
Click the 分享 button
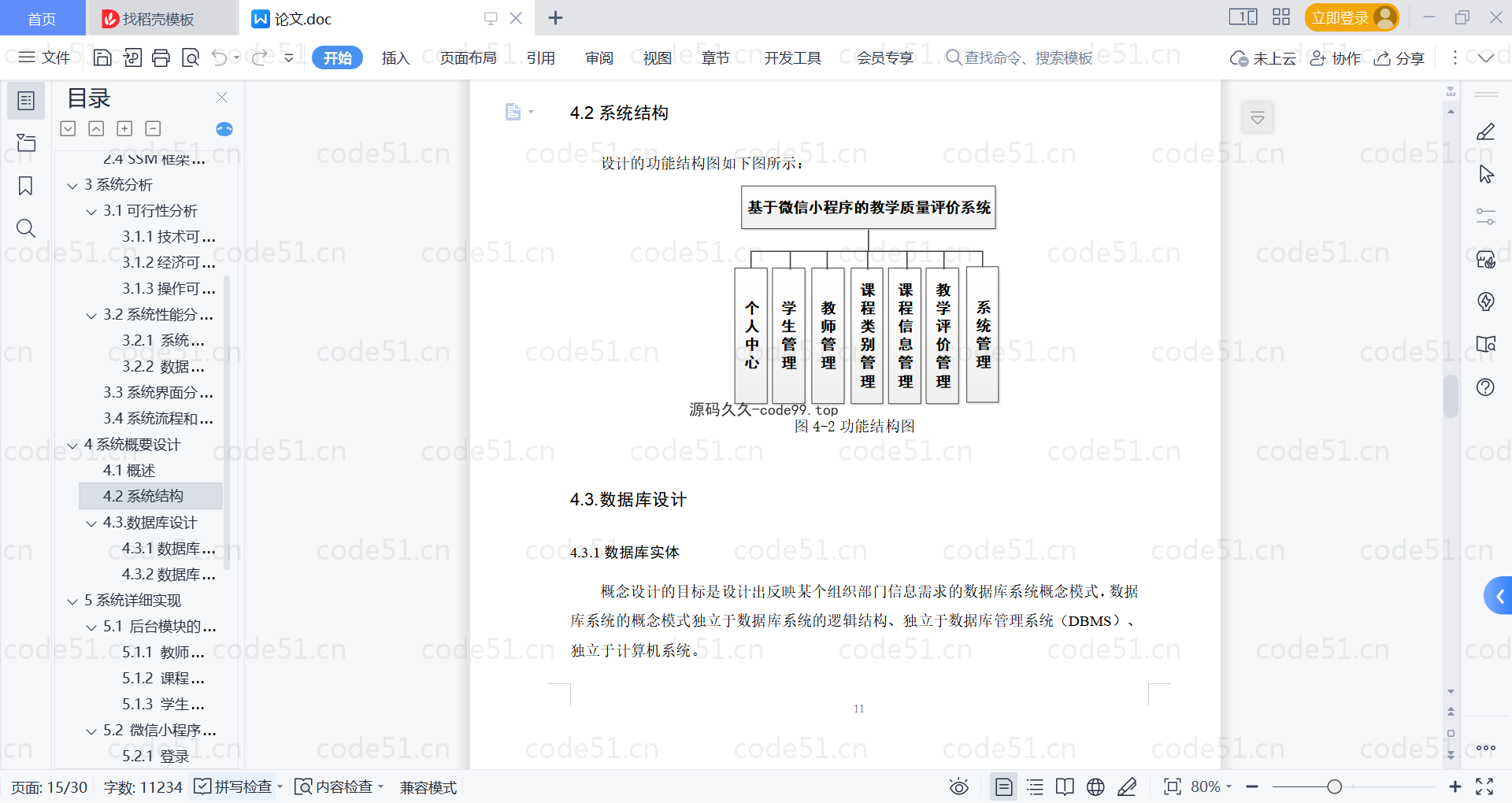point(1399,58)
